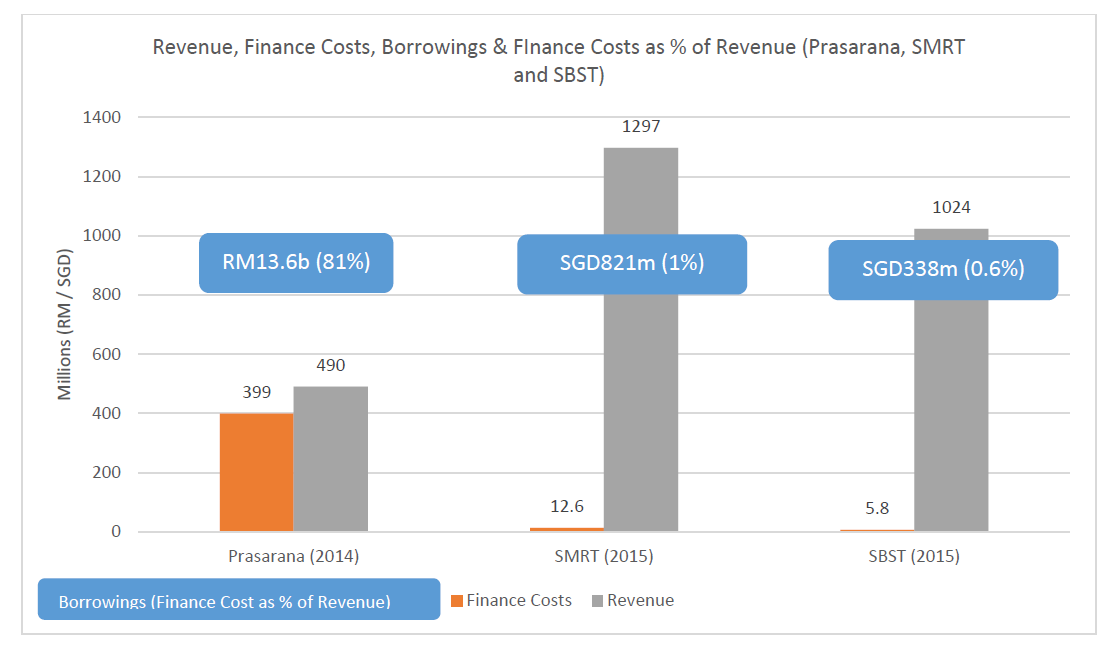Click the Prasarana (2014) category label
This screenshot has height=650, width=1118.
point(294,557)
